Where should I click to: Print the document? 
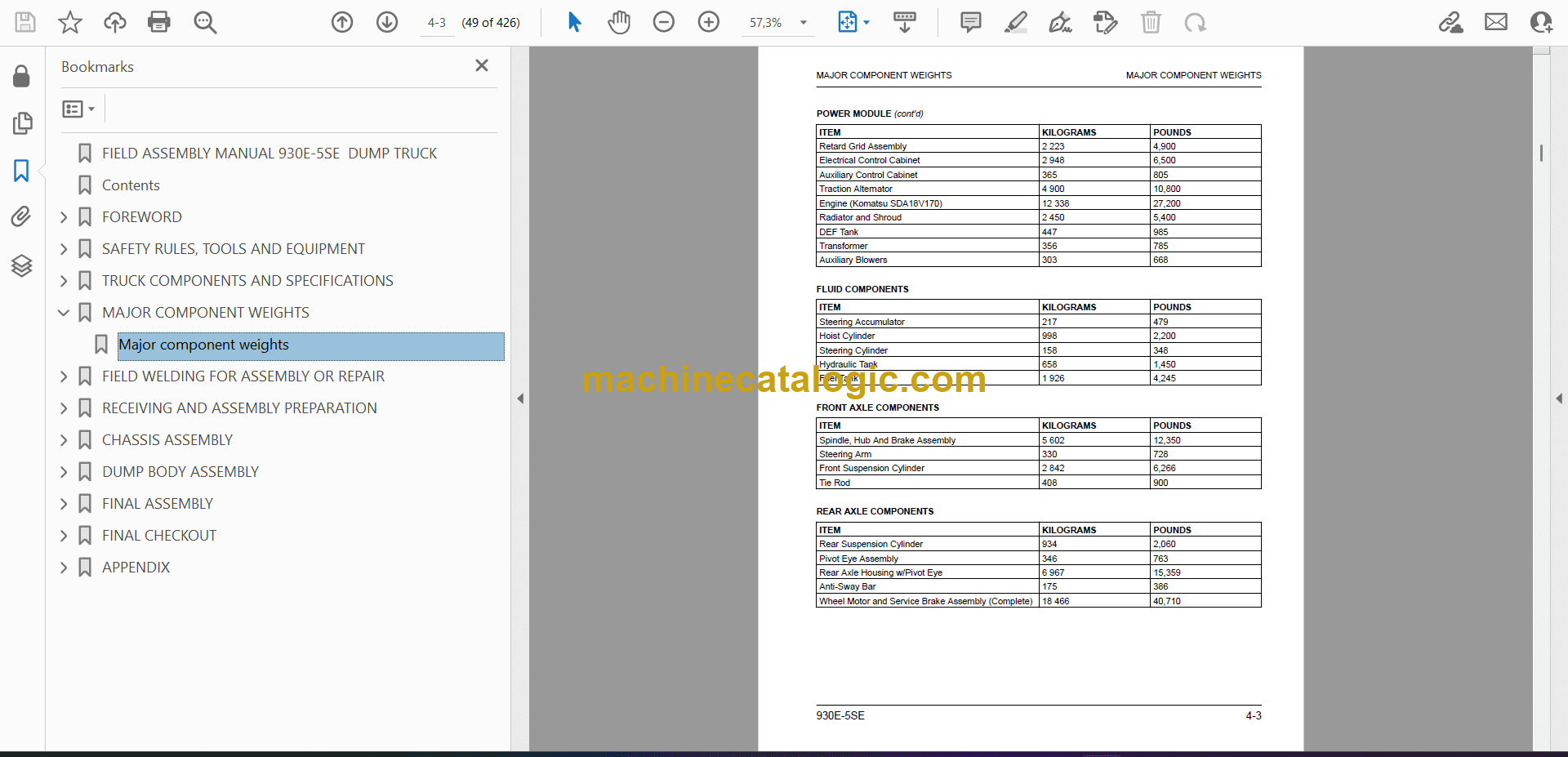click(x=159, y=22)
